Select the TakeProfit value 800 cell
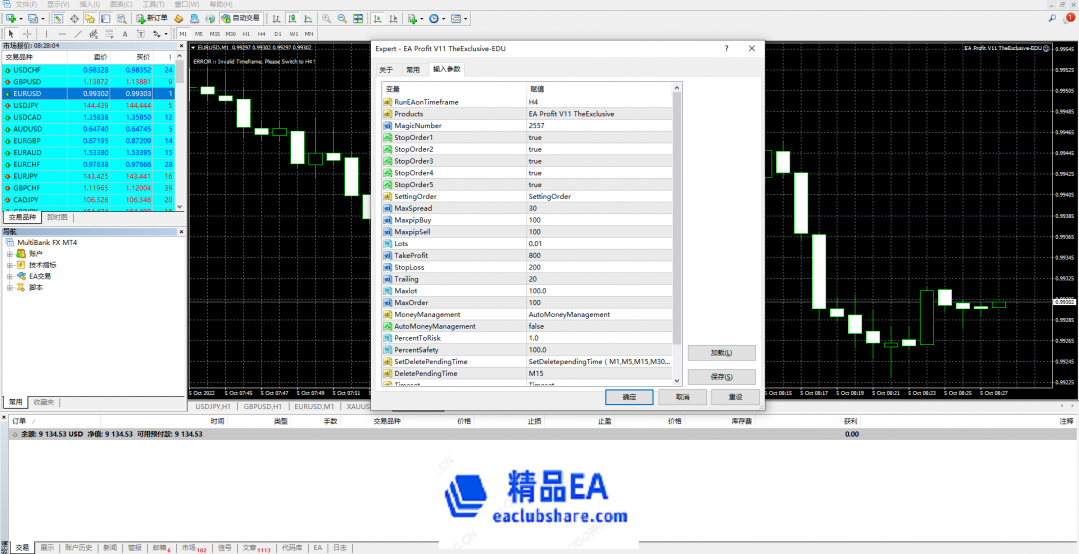The height and width of the screenshot is (554, 1079). pos(599,255)
